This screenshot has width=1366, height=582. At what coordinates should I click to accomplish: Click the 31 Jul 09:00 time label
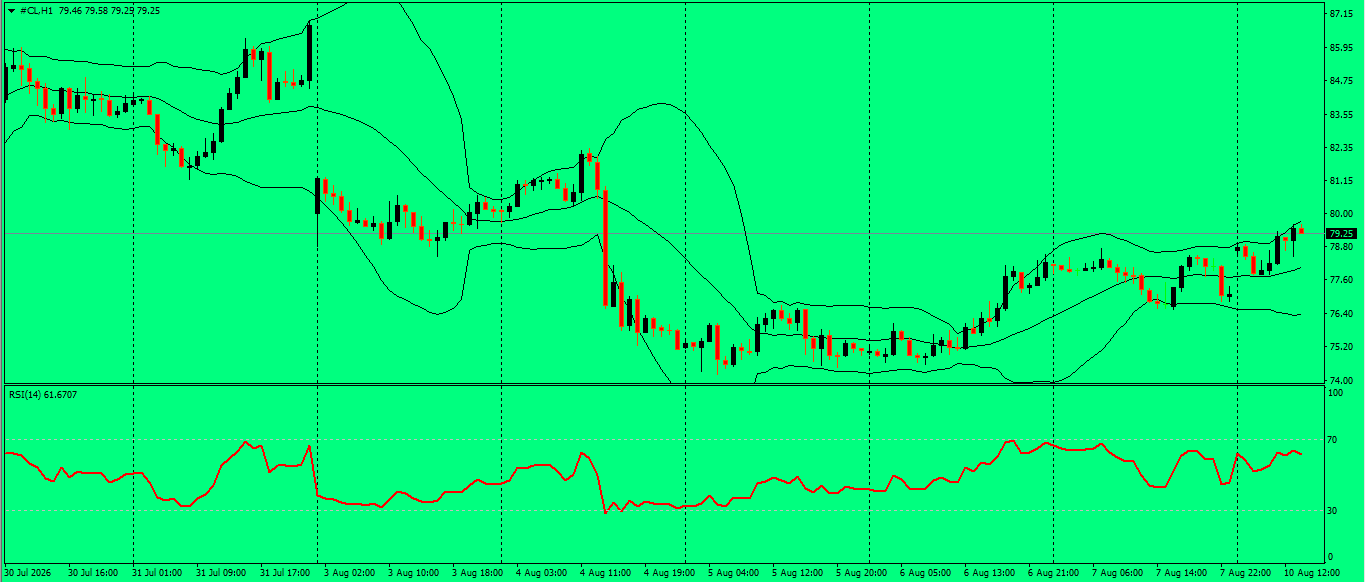[x=221, y=573]
